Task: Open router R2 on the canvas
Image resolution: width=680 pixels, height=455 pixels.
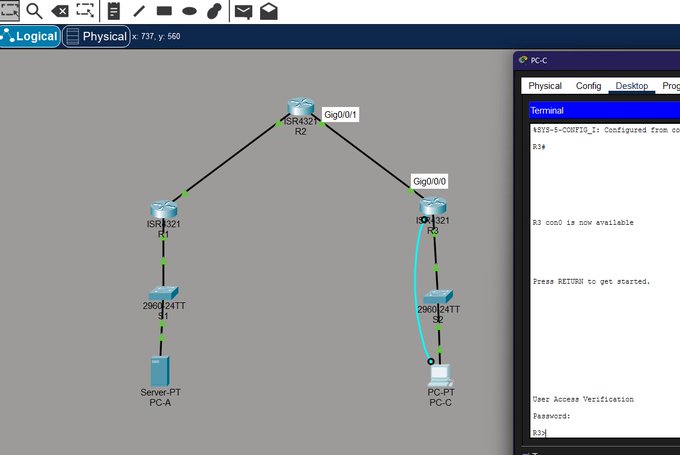Action: pyautogui.click(x=301, y=107)
